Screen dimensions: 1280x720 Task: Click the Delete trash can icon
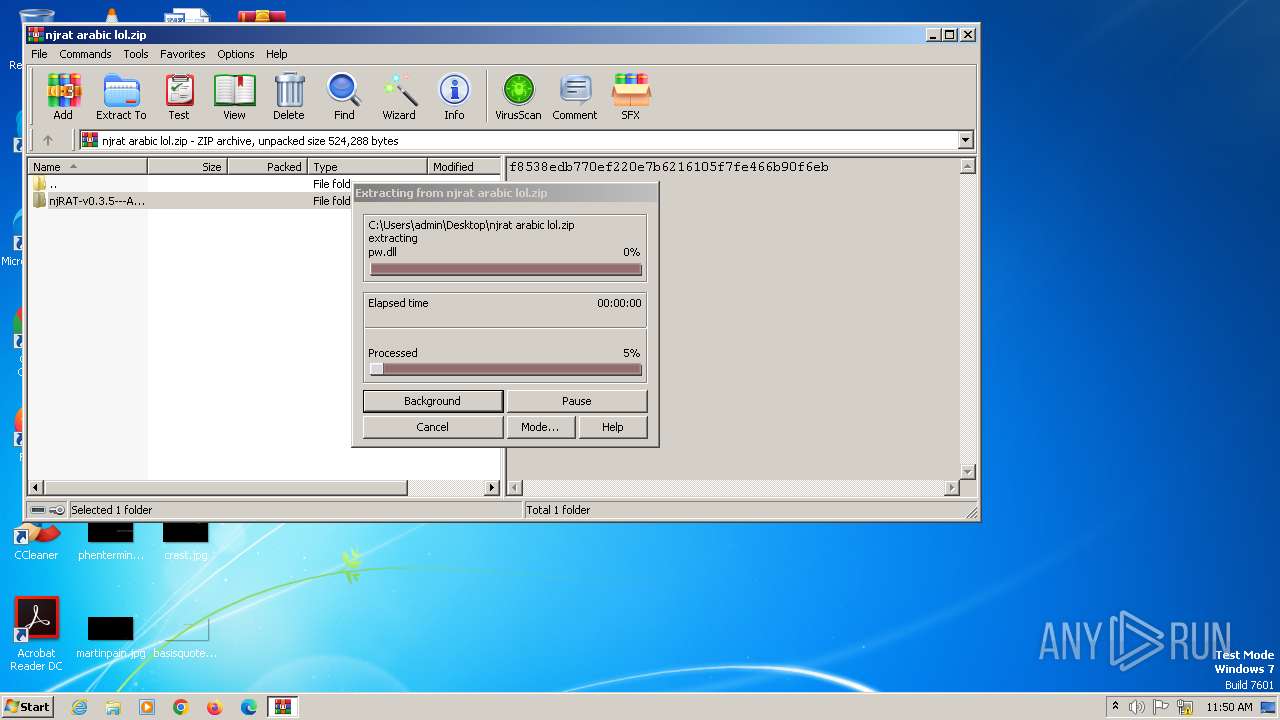point(289,97)
